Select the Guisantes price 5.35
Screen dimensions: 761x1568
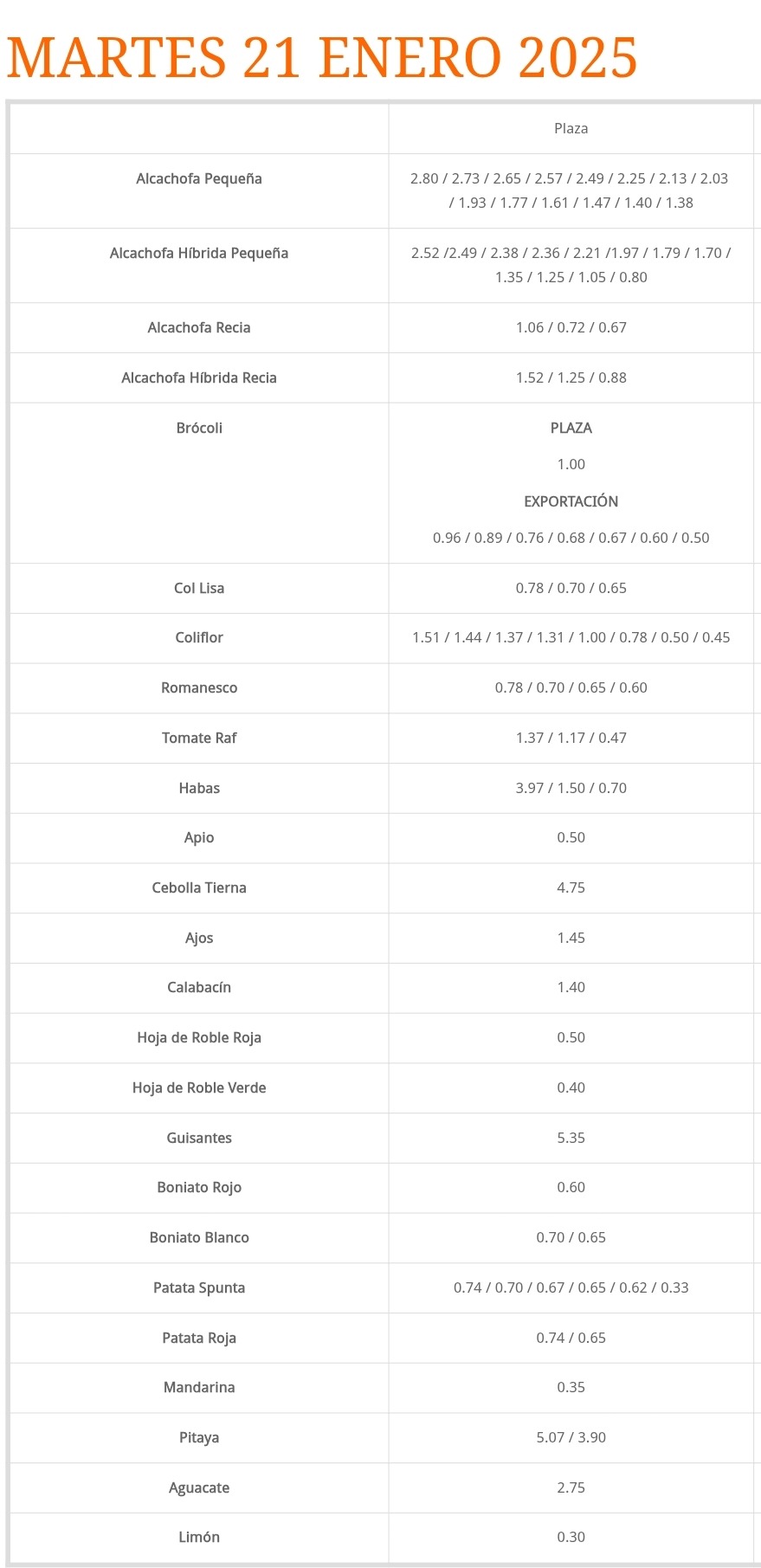pyautogui.click(x=571, y=1139)
